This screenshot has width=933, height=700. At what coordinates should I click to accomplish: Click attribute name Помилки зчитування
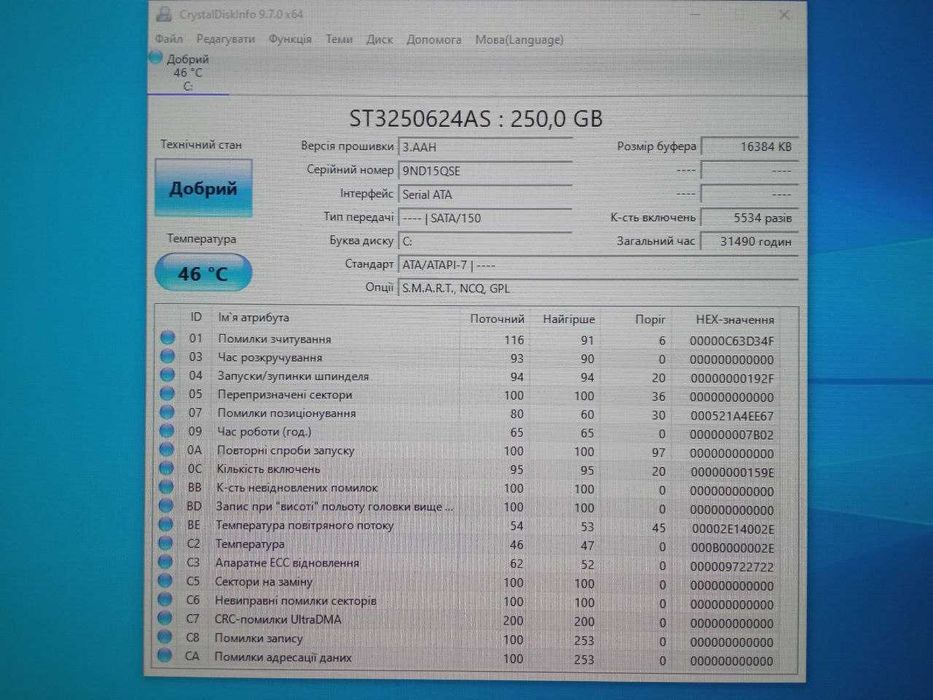point(274,339)
